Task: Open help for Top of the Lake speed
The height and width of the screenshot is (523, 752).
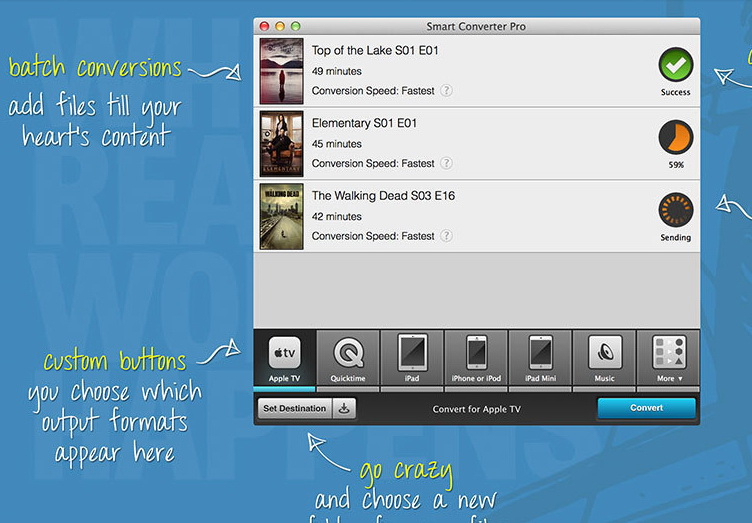Action: 446,90
